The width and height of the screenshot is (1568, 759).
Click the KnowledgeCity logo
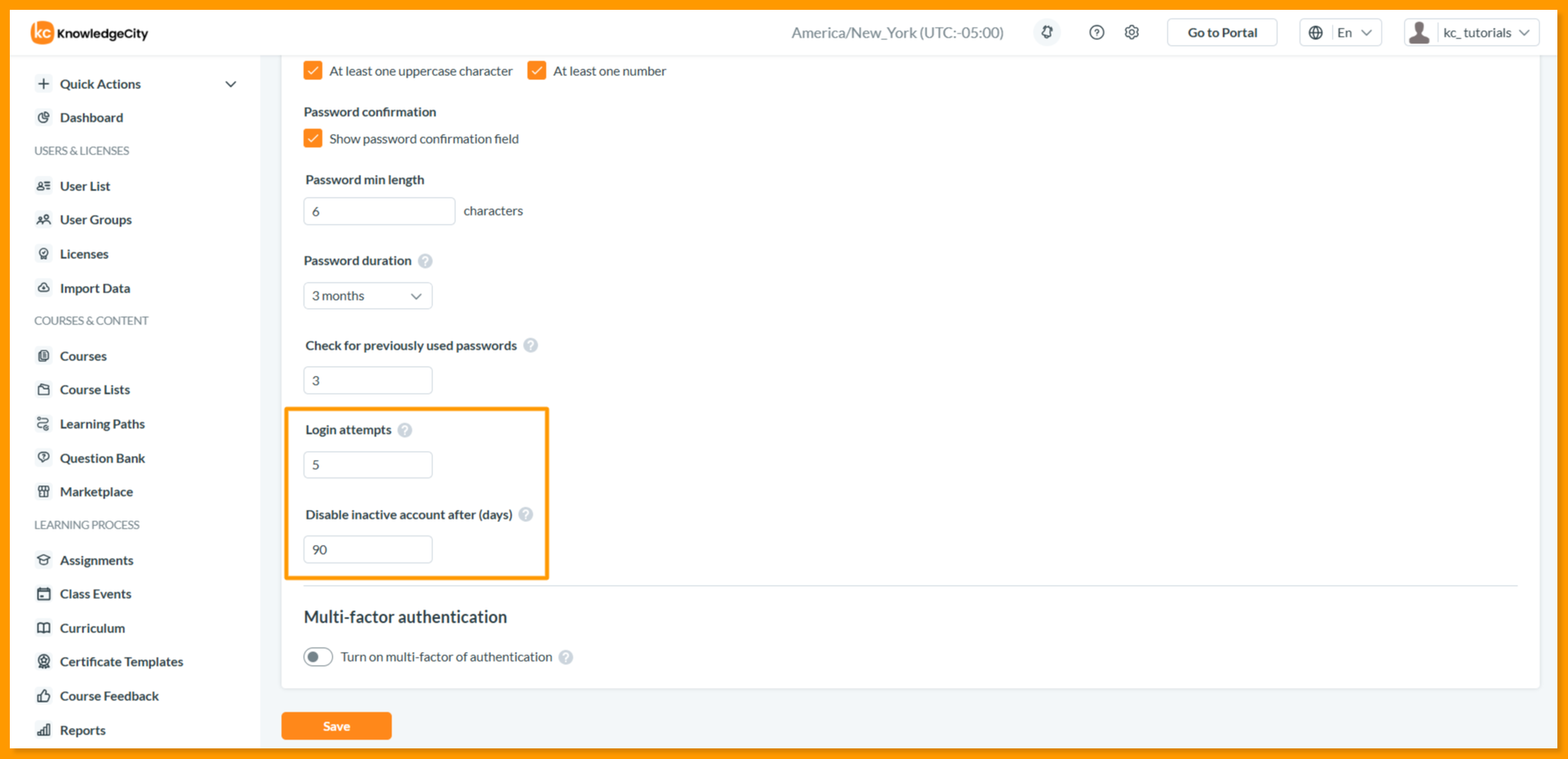(90, 33)
